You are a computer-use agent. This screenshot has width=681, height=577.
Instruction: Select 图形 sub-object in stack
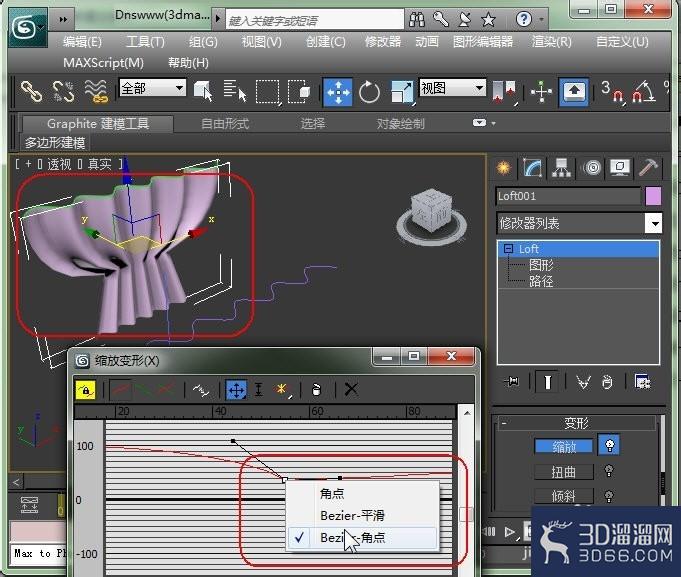541,265
